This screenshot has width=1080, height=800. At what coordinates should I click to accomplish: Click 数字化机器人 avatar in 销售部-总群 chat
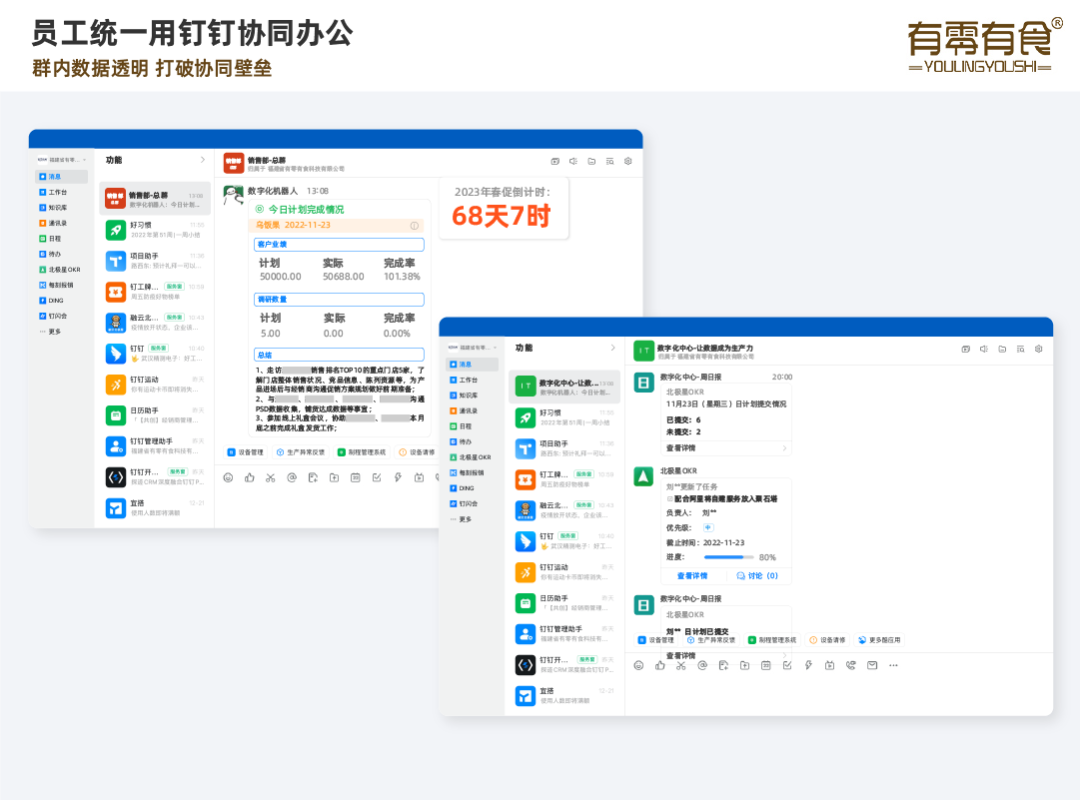233,195
